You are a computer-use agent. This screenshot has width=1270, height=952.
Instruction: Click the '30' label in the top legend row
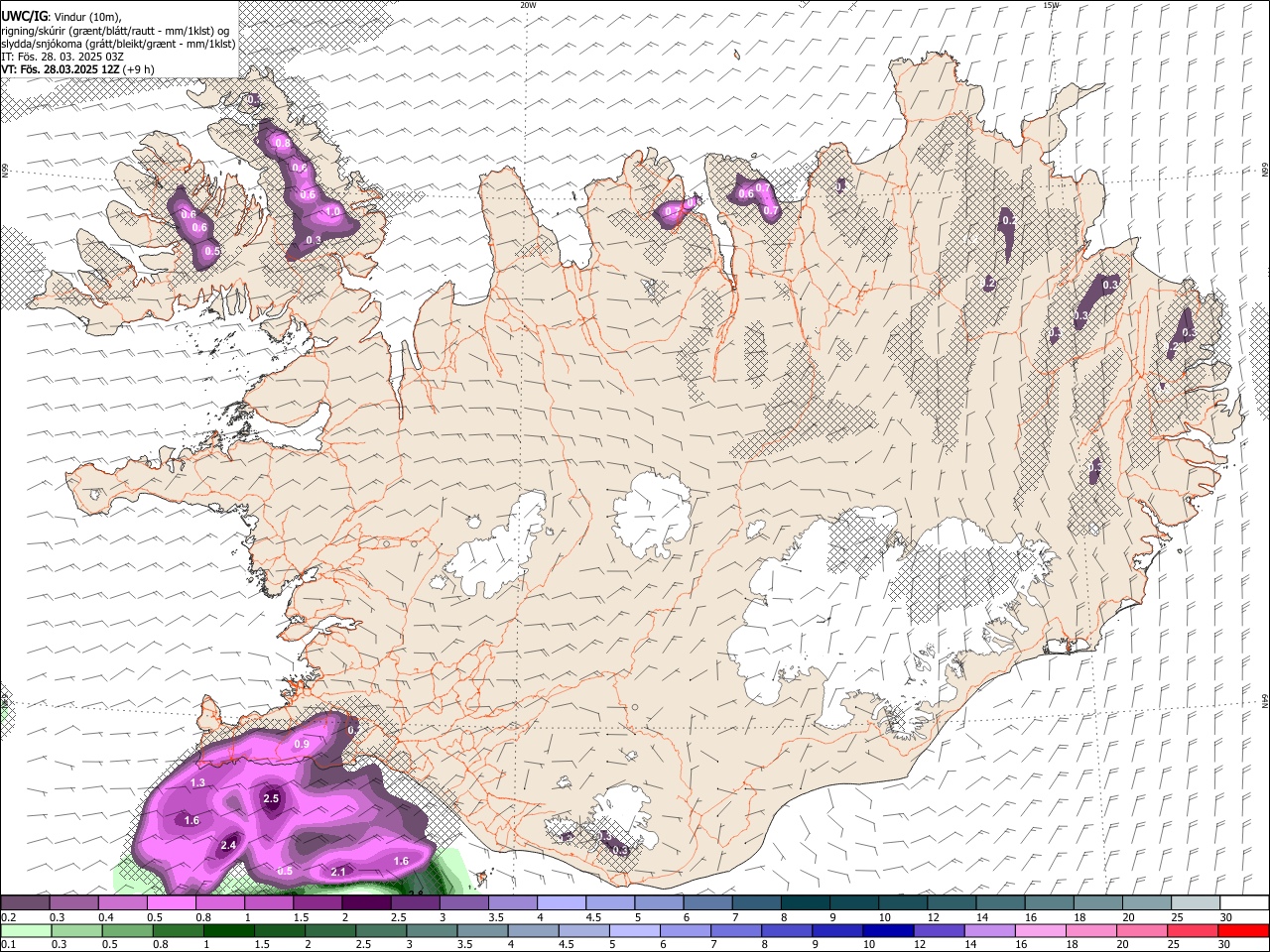pos(1225,917)
